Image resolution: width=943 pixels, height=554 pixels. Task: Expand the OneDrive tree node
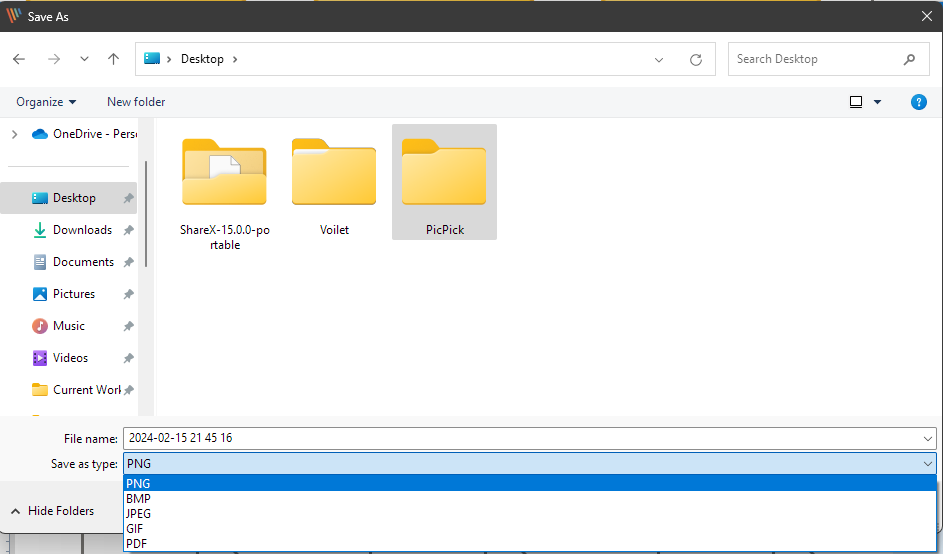(14, 134)
